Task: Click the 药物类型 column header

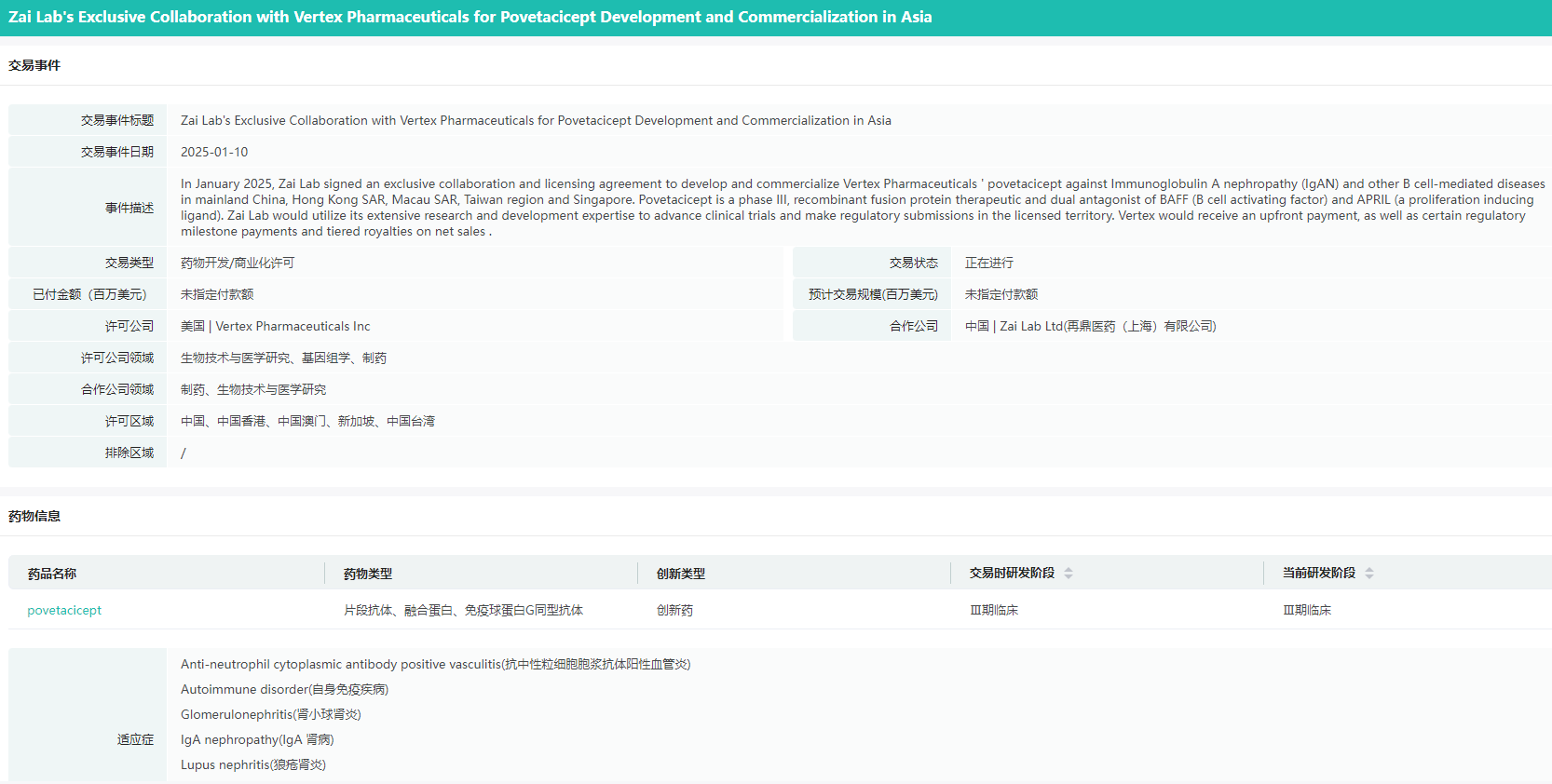Action: 368,574
